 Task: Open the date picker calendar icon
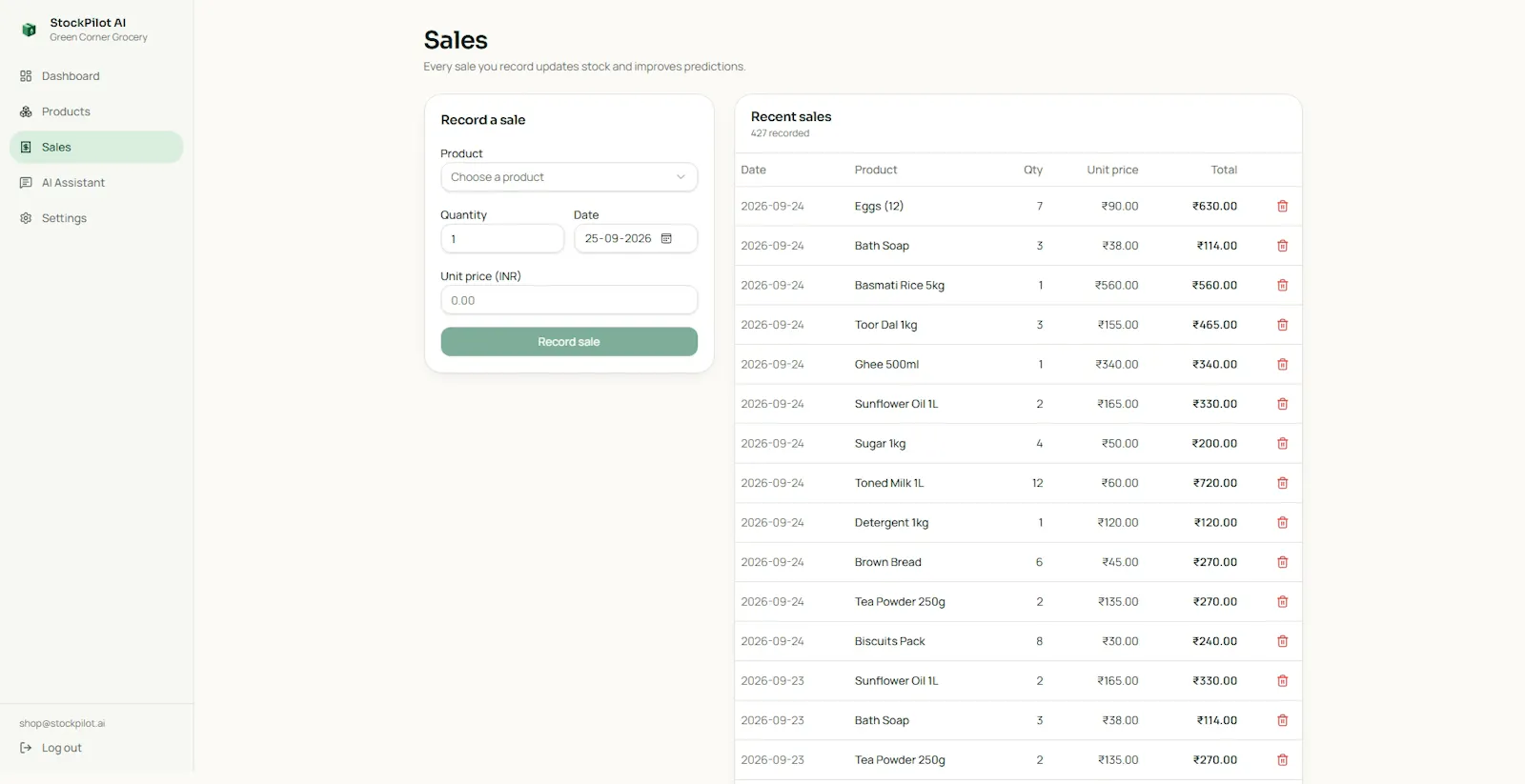click(666, 238)
